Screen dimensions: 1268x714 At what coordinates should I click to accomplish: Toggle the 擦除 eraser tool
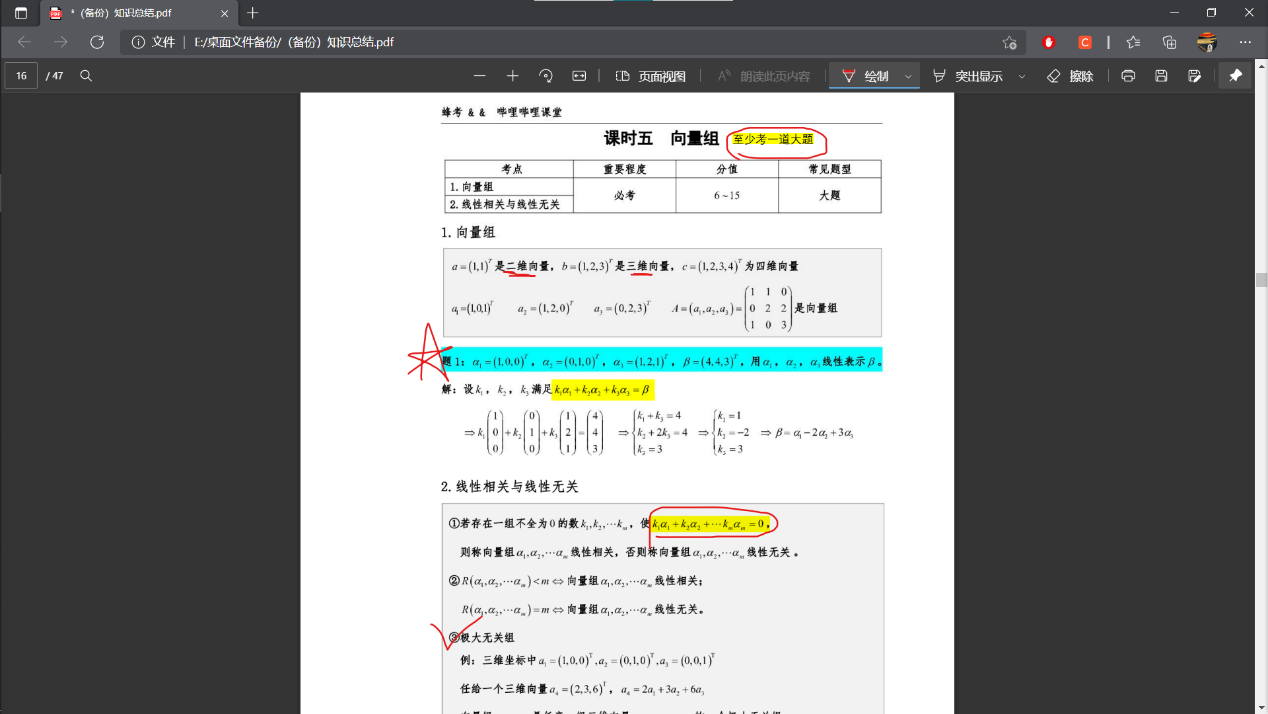[x=1070, y=76]
